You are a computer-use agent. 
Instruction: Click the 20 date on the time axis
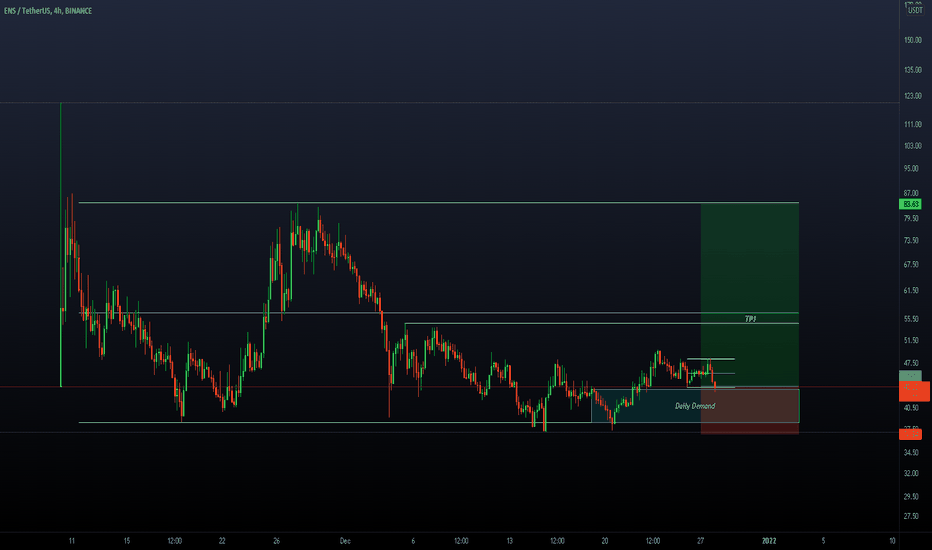[x=605, y=541]
